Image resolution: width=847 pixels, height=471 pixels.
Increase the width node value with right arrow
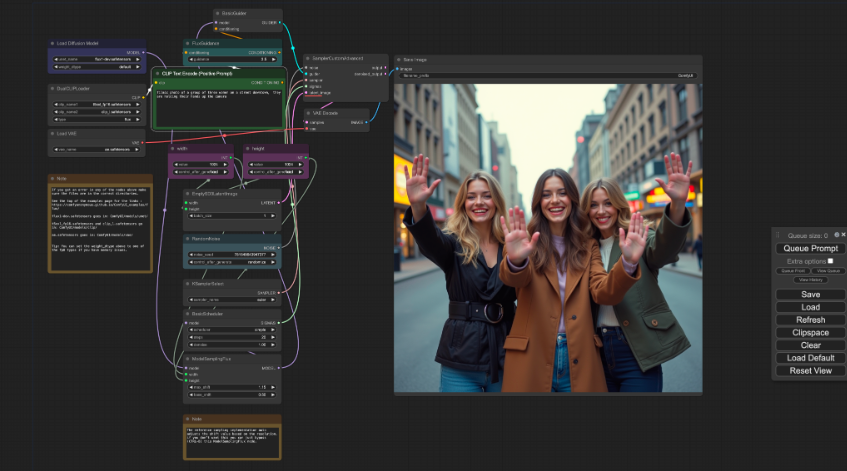pyautogui.click(x=225, y=164)
